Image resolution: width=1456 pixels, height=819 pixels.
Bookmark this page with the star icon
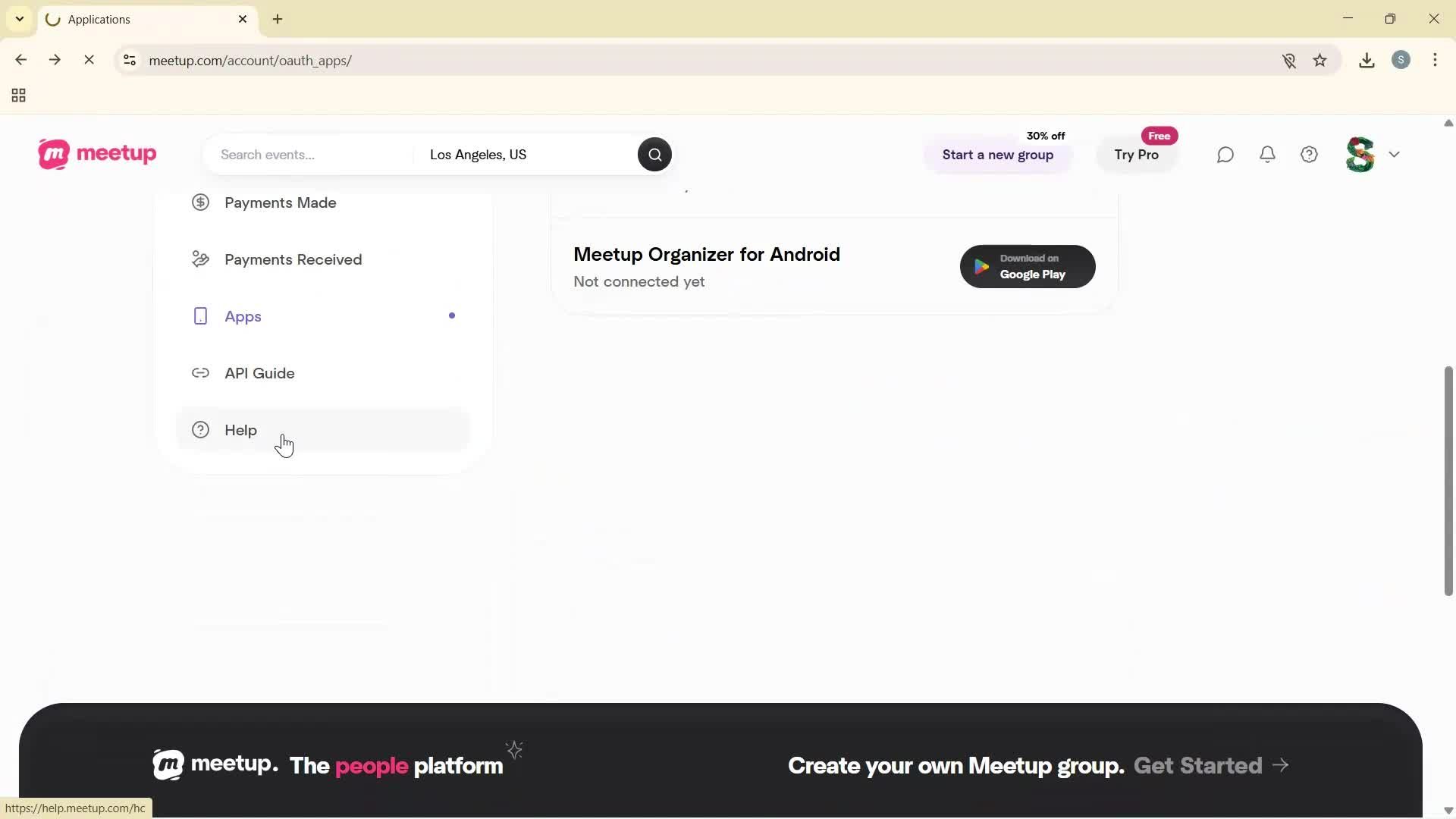click(x=1320, y=60)
